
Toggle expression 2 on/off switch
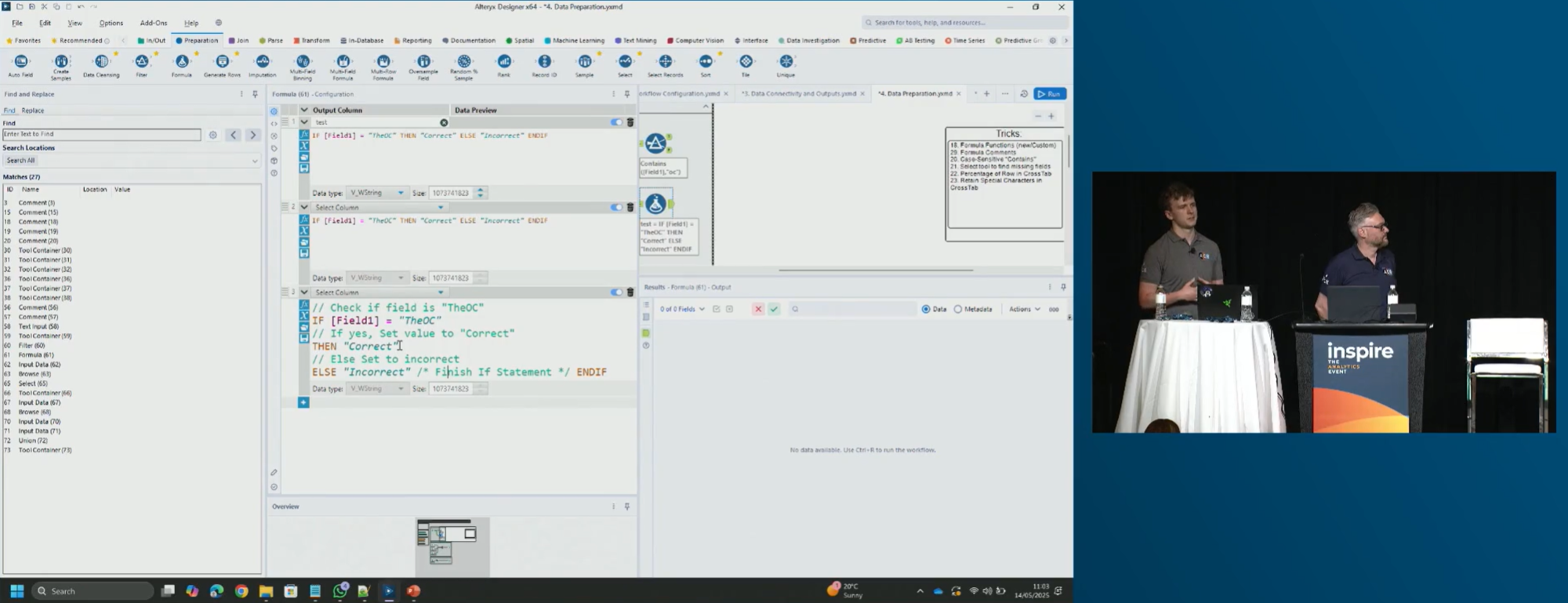click(616, 208)
